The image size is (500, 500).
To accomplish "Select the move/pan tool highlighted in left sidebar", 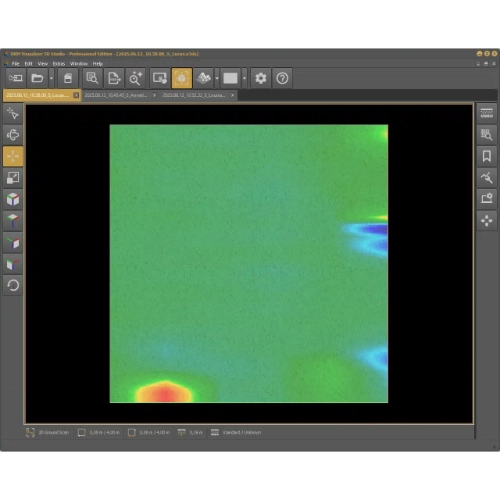I will (x=13, y=156).
